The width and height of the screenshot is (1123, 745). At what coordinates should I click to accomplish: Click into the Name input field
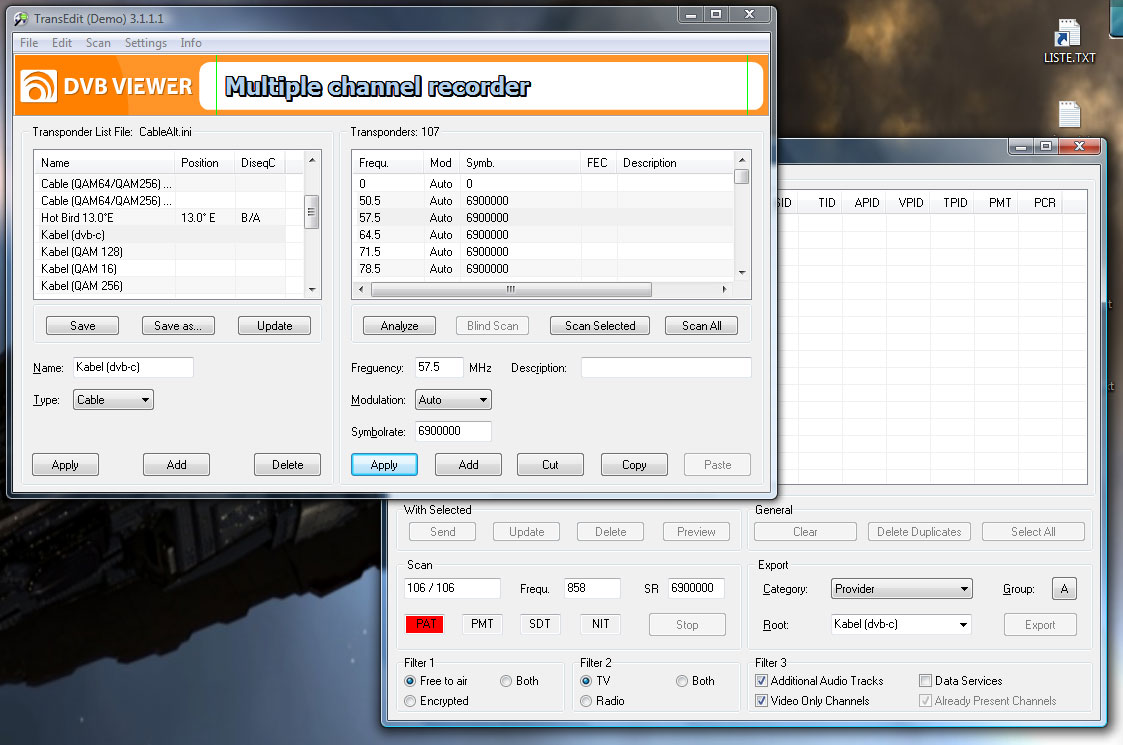(x=133, y=367)
